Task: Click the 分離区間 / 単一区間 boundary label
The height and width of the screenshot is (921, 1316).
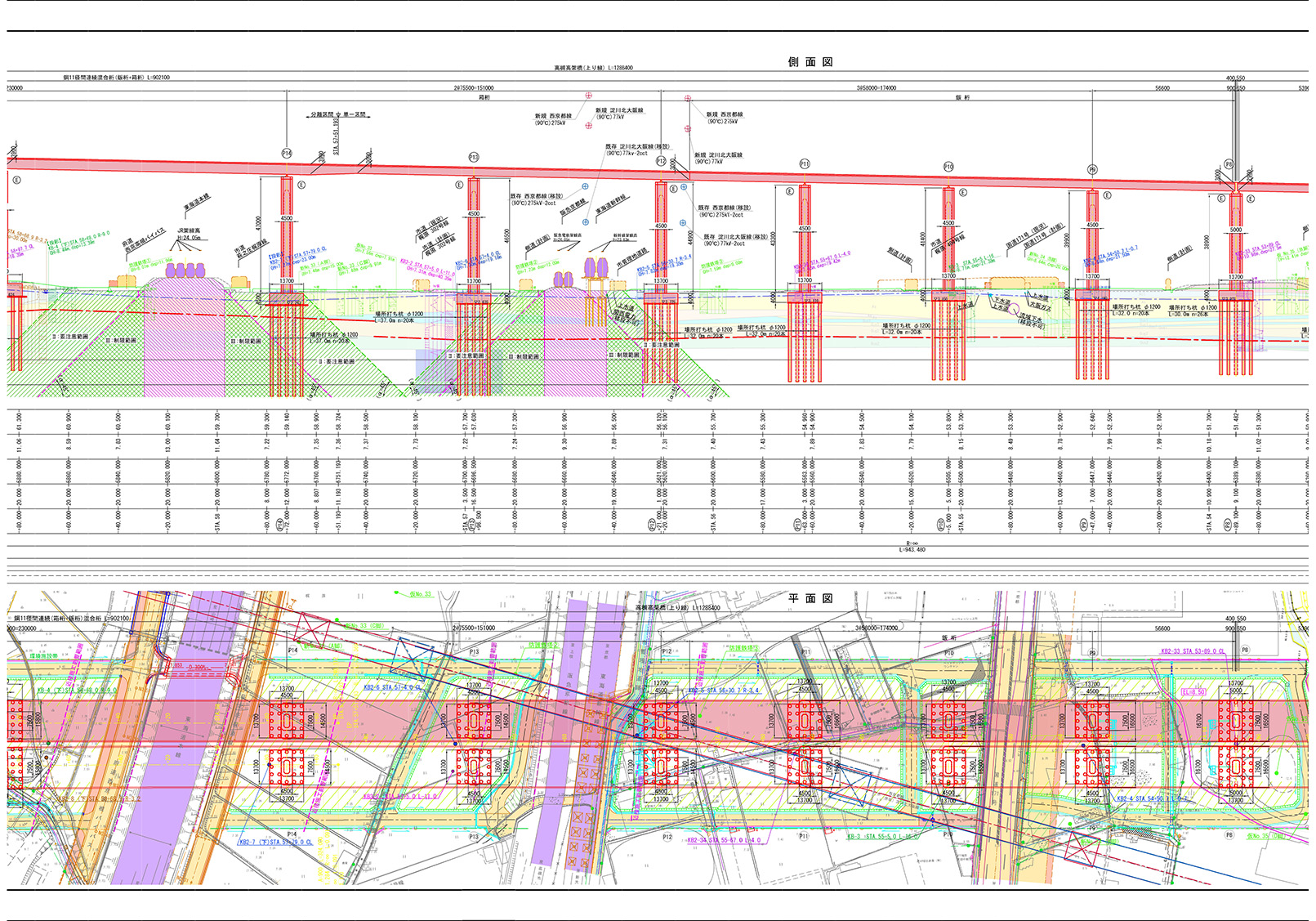Action: (337, 115)
